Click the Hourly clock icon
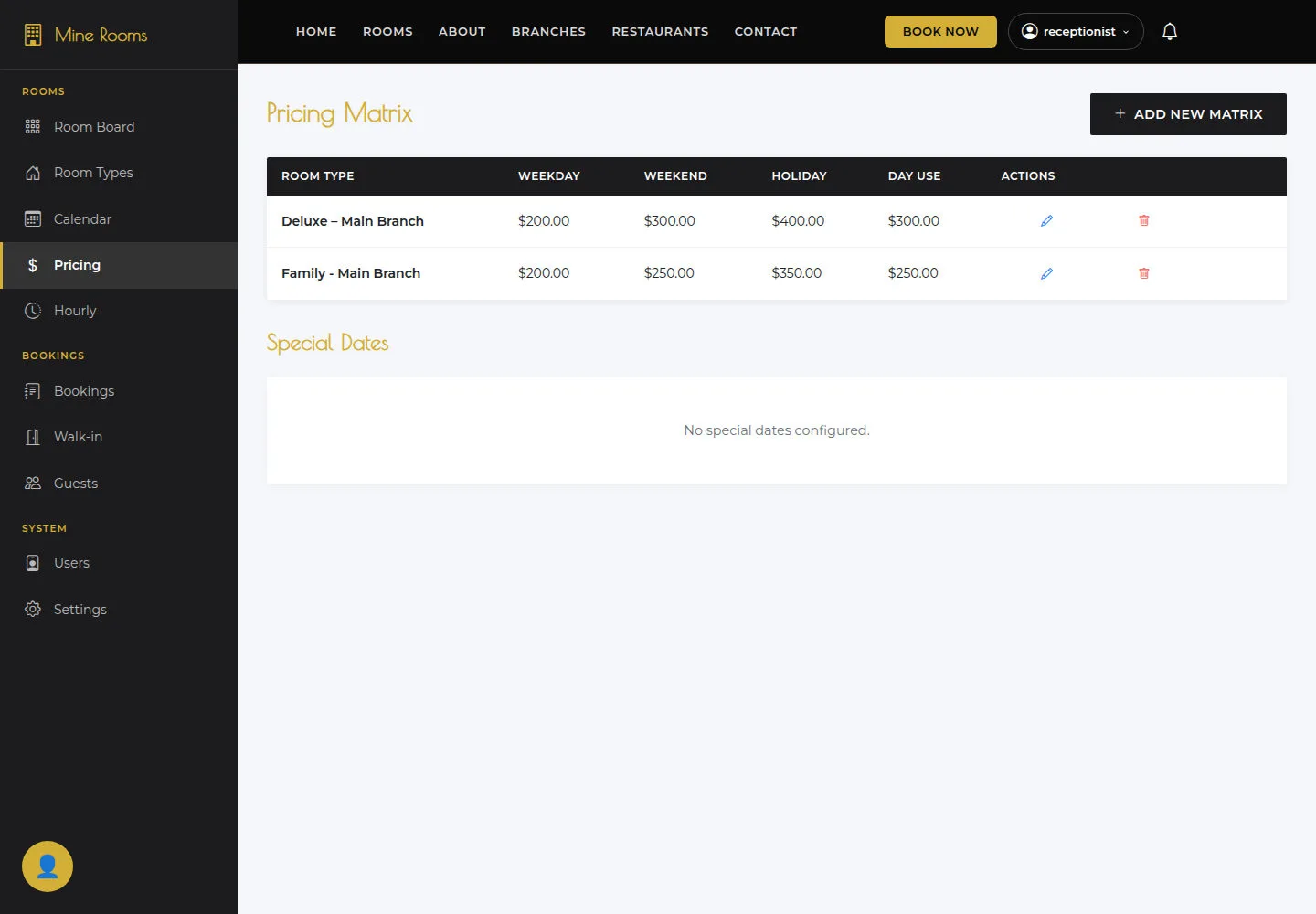 33,311
